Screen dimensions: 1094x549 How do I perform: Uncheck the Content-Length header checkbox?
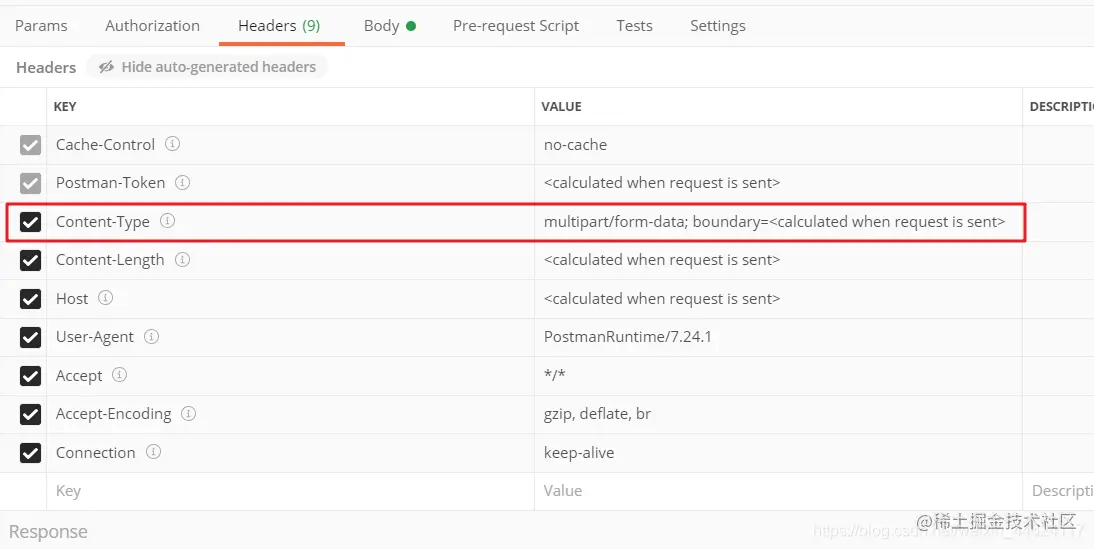tap(31, 260)
